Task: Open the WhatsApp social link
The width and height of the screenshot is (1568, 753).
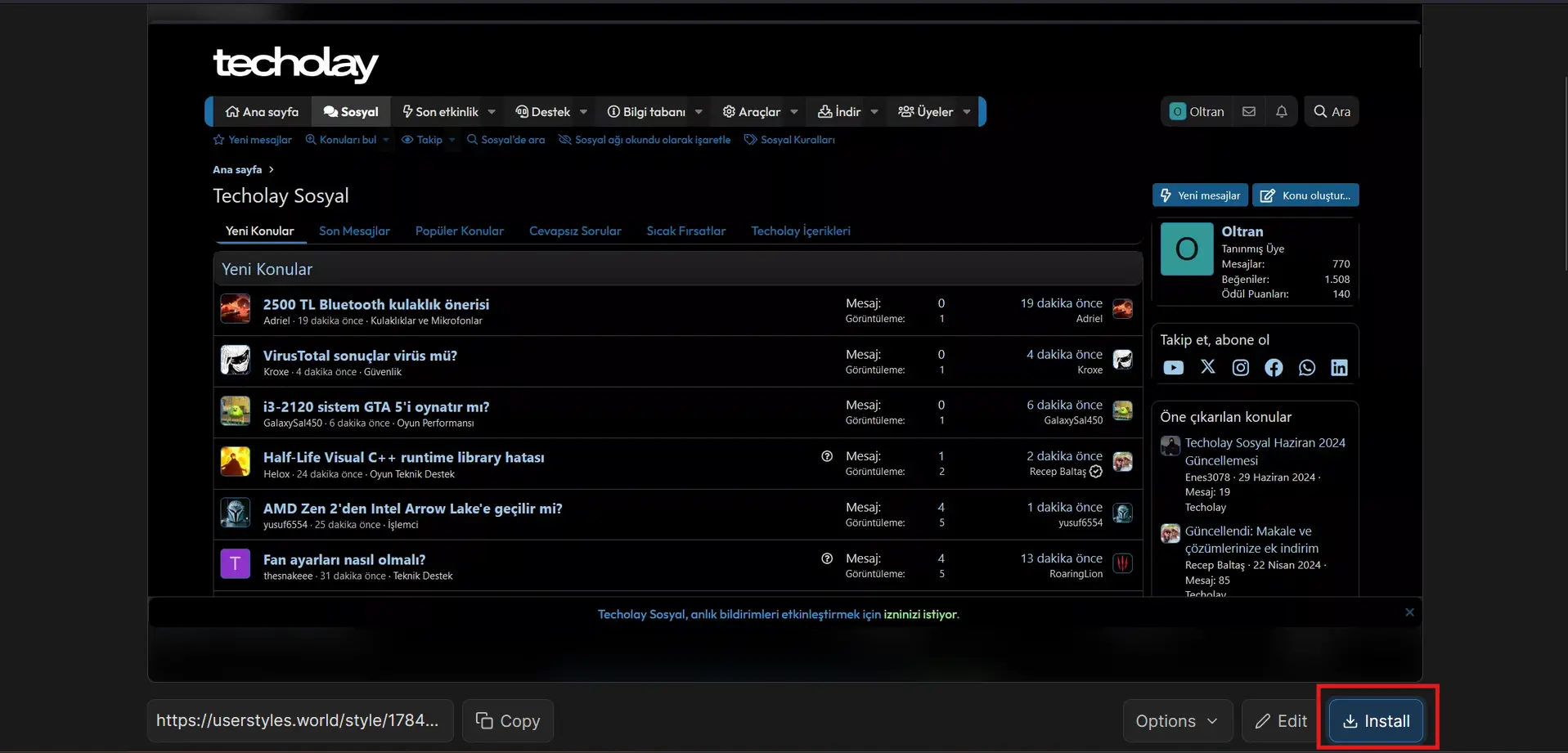Action: pos(1307,368)
